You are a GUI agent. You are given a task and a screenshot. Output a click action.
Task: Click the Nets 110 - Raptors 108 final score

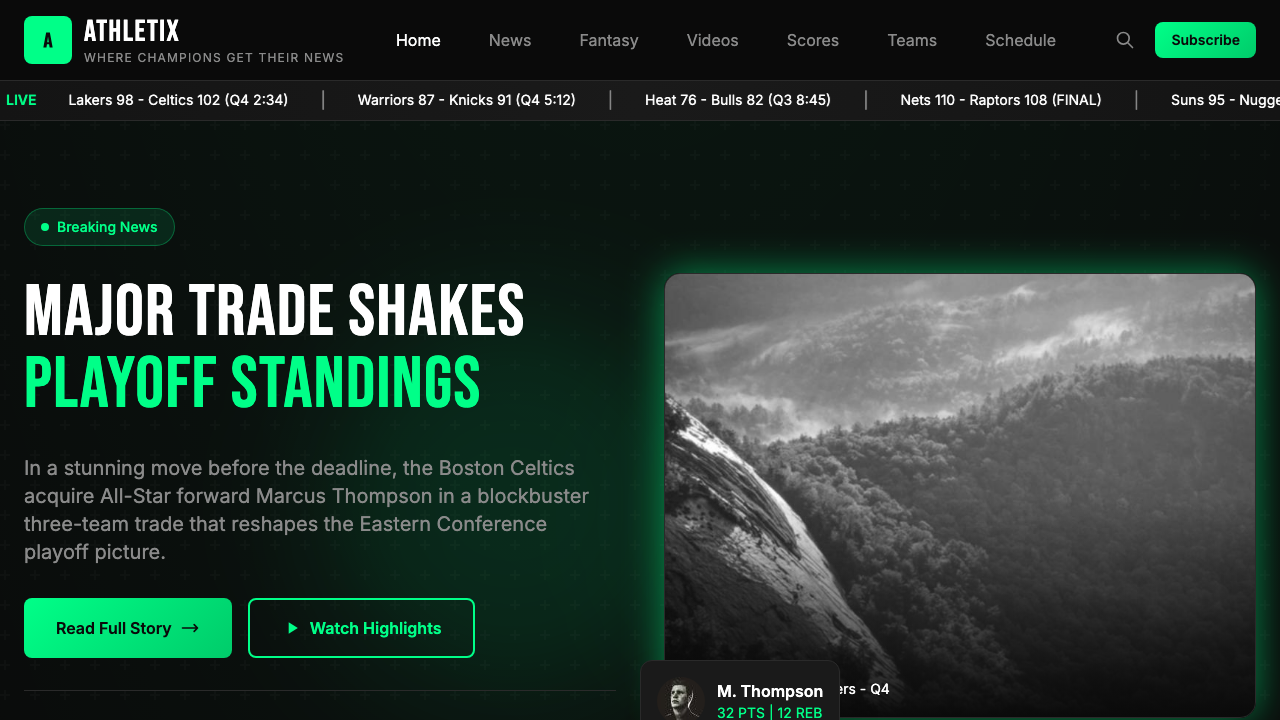(1001, 100)
